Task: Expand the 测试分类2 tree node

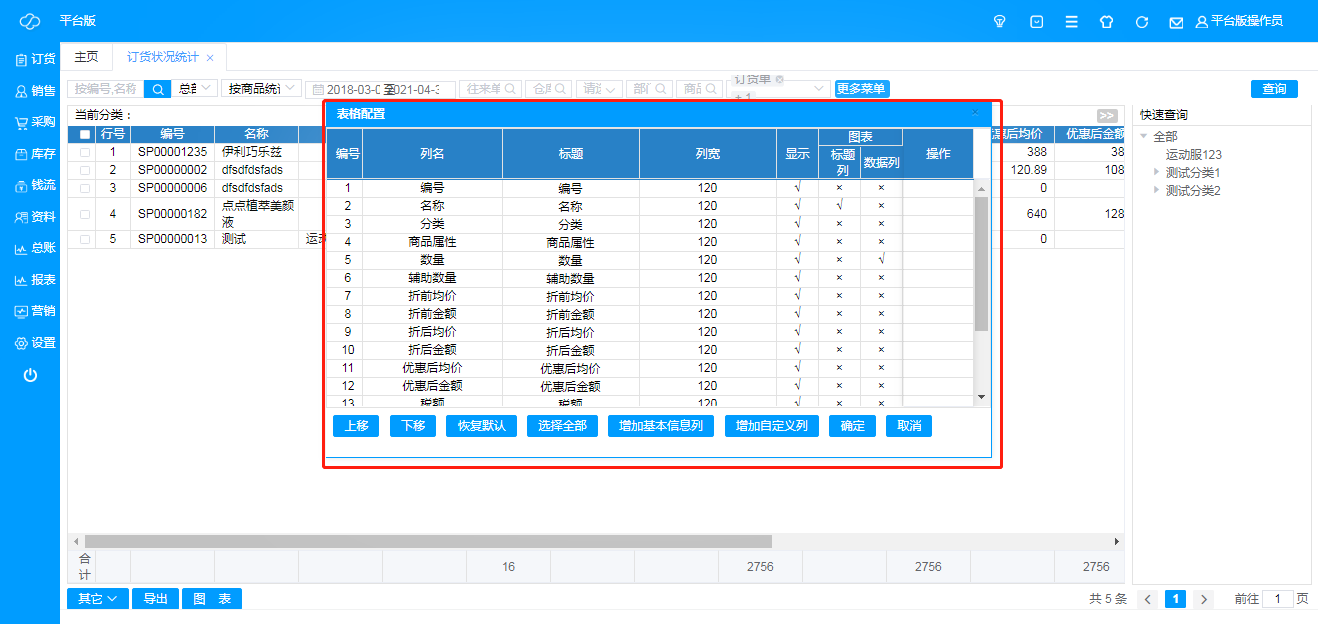Action: pyautogui.click(x=1157, y=190)
